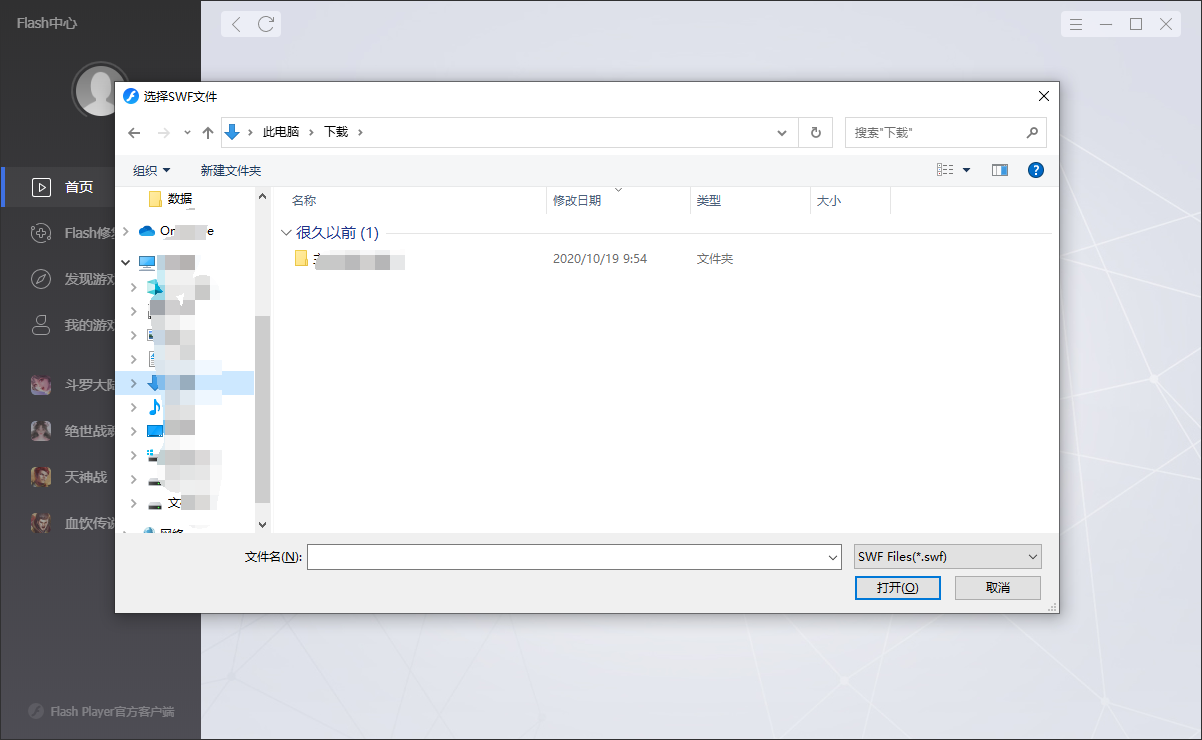
Task: Click the 搜索"下载" search box
Action: click(946, 132)
